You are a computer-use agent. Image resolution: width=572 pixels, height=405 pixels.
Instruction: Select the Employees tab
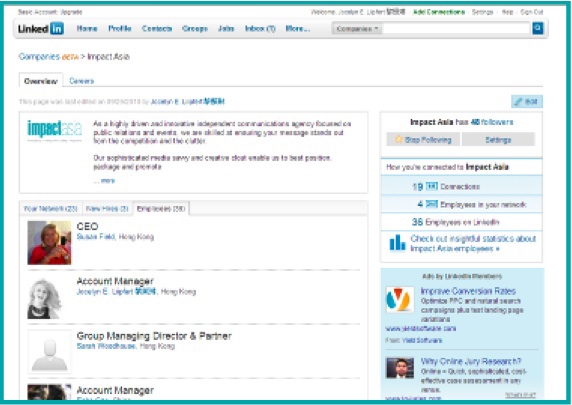pos(161,209)
